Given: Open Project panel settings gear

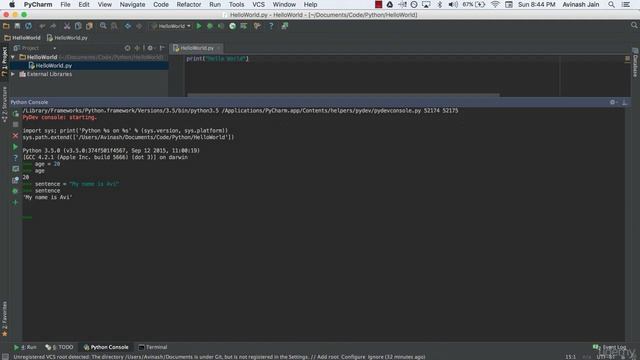Looking at the screenshot, I should coord(151,48).
